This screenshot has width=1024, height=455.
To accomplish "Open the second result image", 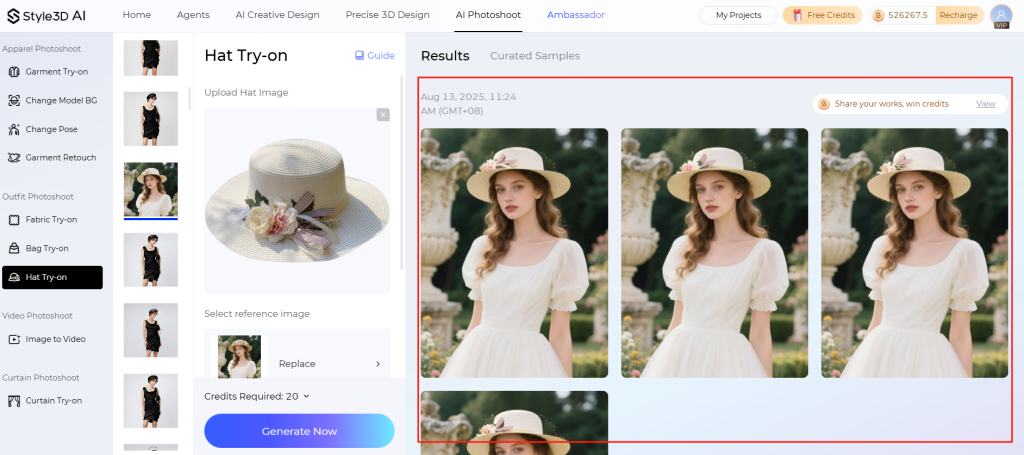I will click(x=714, y=253).
